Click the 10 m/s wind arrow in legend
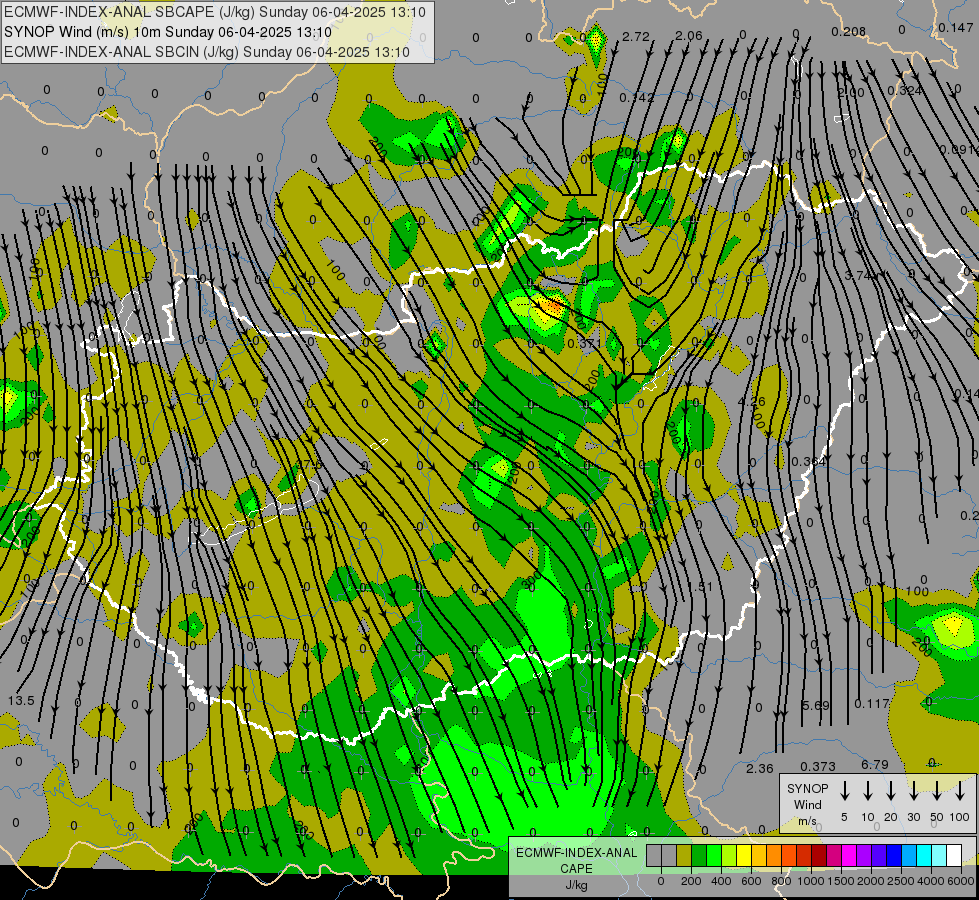This screenshot has width=979, height=900. (x=867, y=790)
